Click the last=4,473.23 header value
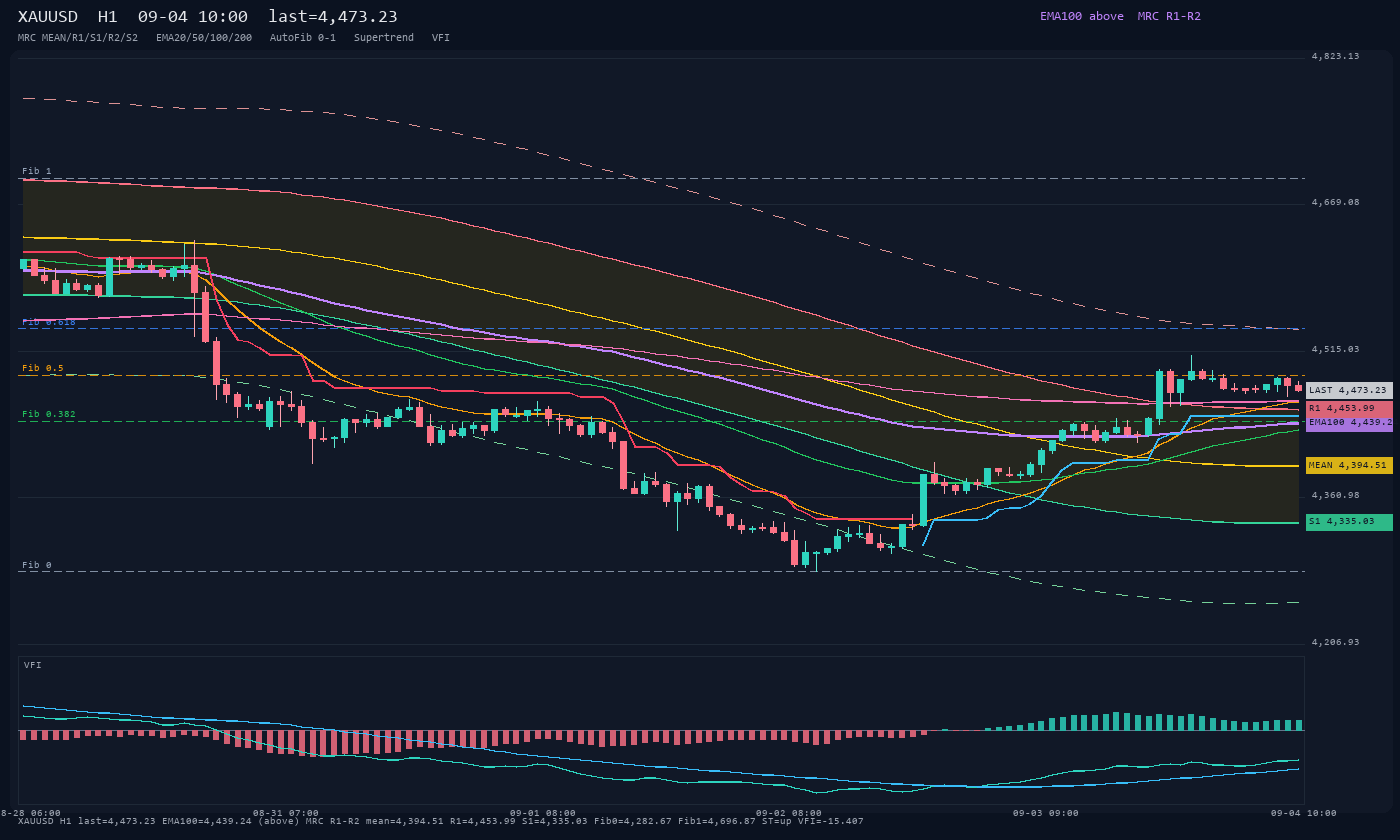Viewport: 1400px width, 840px height. (x=333, y=17)
